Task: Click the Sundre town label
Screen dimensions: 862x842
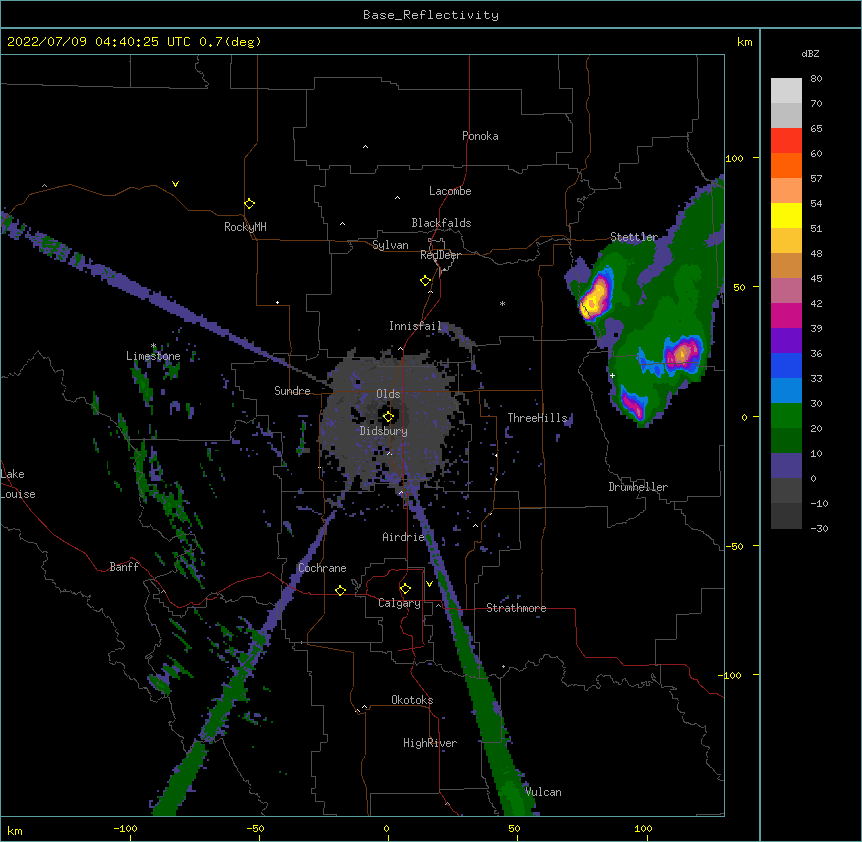Action: tap(292, 391)
